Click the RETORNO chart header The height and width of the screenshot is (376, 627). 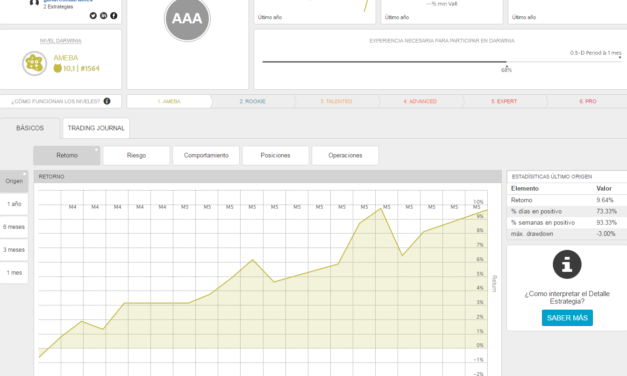coord(268,176)
